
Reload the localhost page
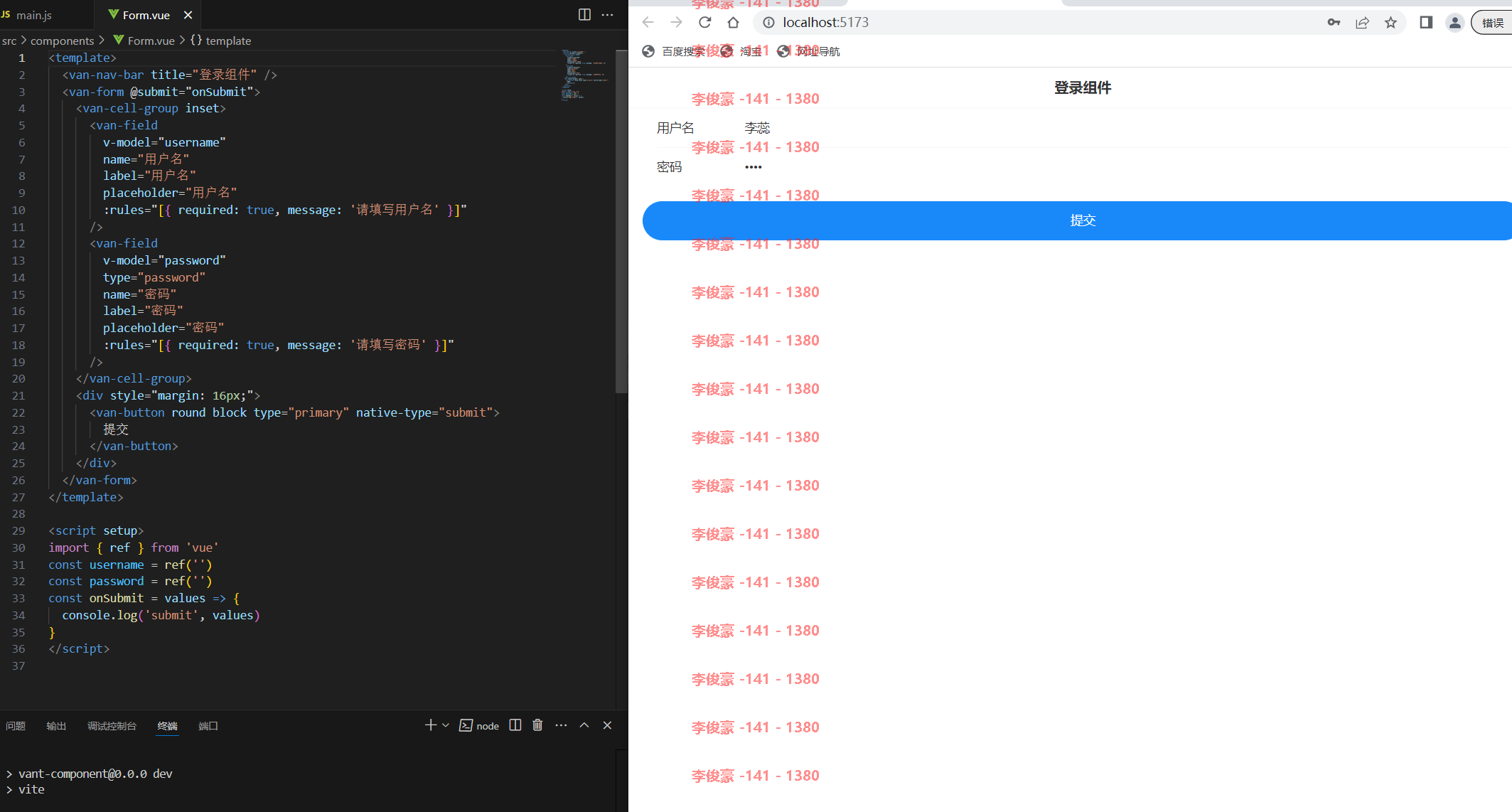[704, 23]
